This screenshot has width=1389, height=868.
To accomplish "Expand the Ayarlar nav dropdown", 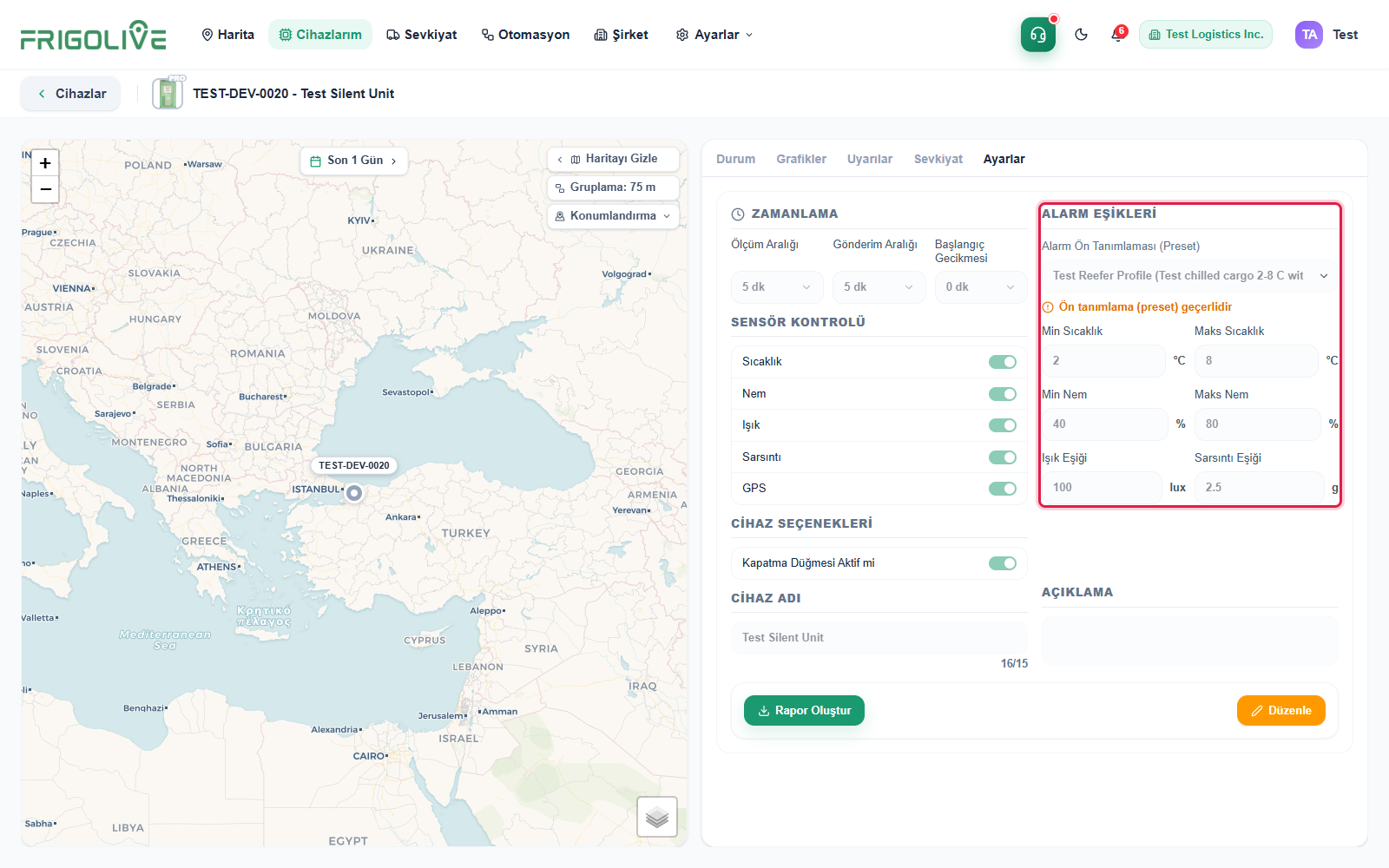I will point(714,35).
